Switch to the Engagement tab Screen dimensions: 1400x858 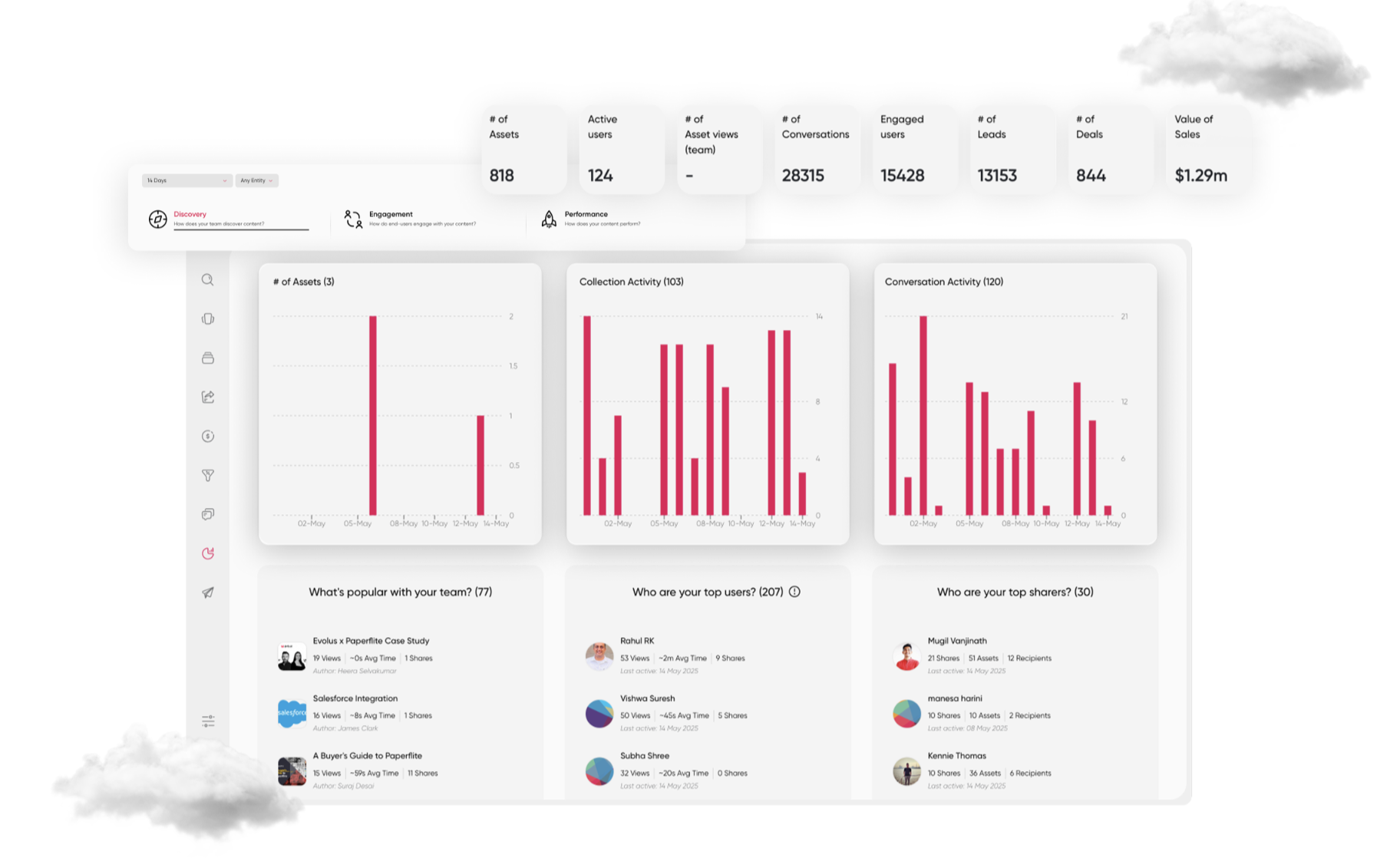coord(391,213)
